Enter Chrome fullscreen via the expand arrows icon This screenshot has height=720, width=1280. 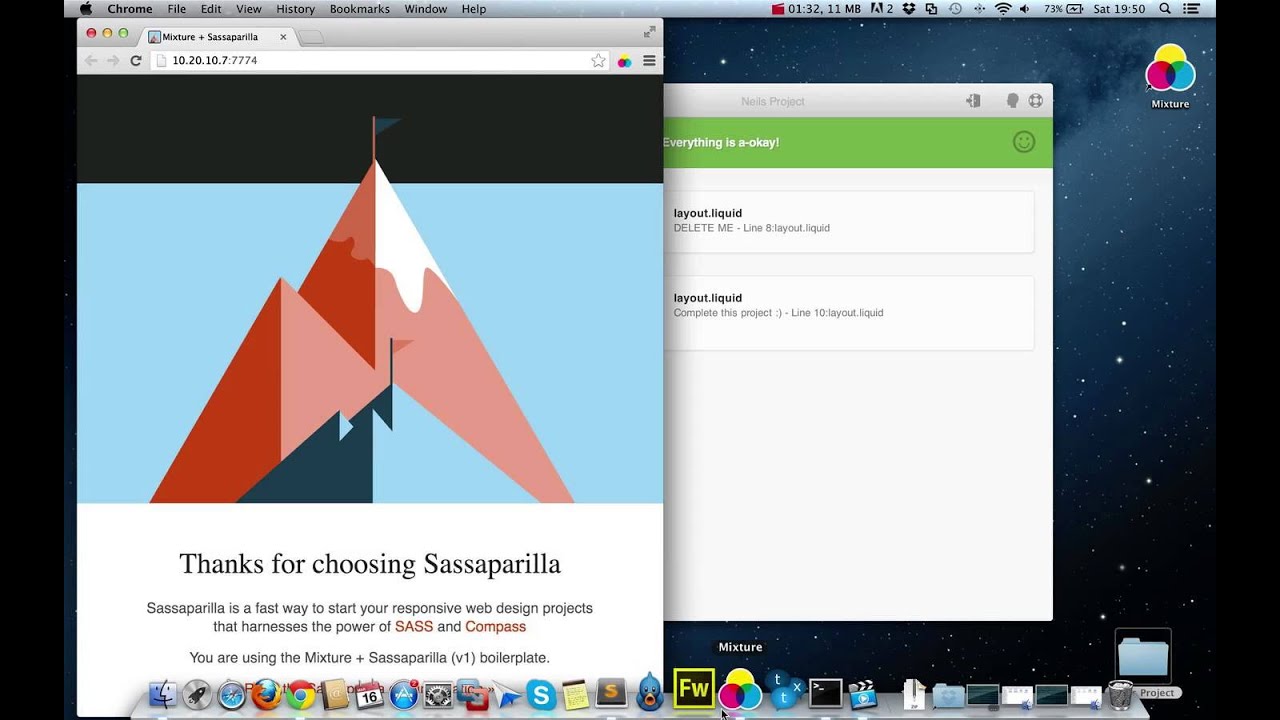click(649, 32)
